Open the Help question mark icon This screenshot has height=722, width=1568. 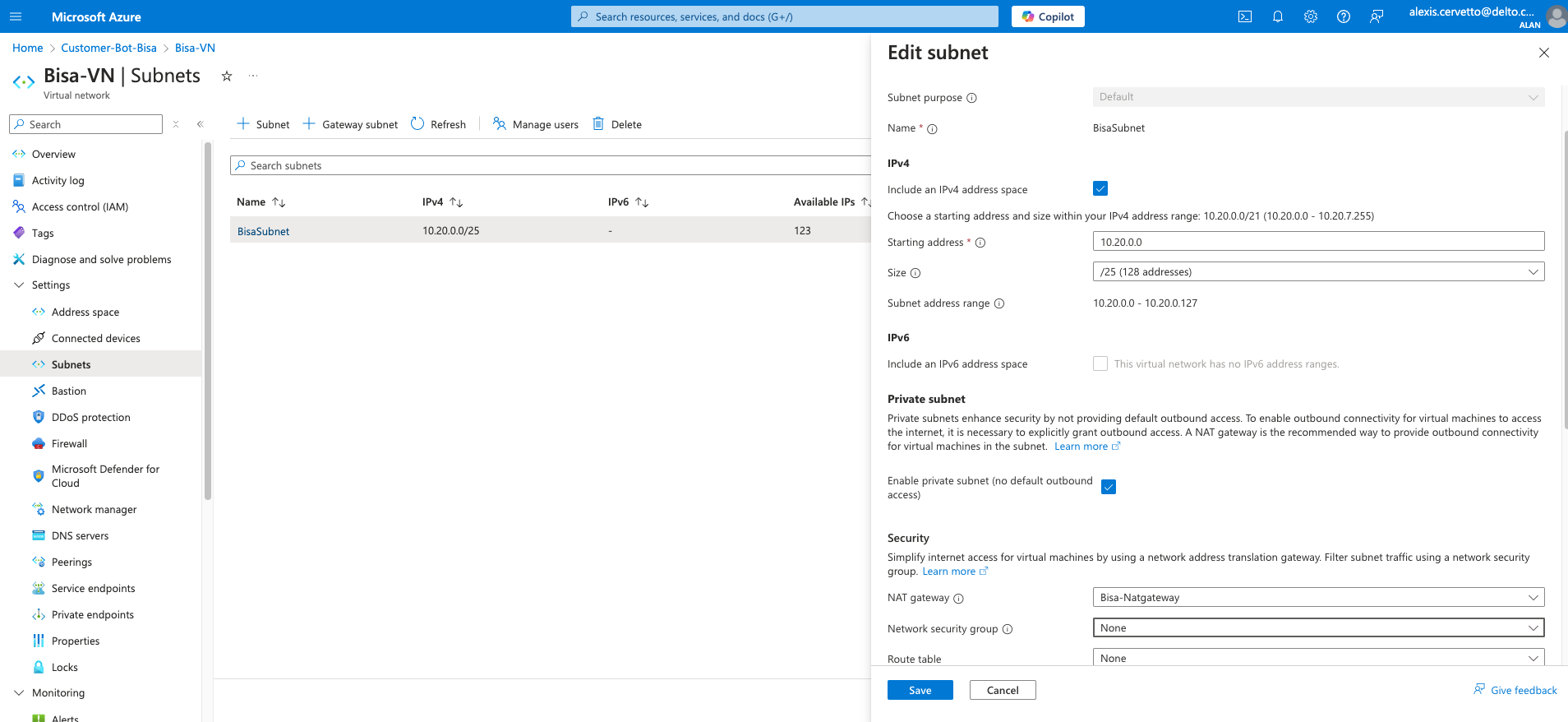click(1344, 16)
